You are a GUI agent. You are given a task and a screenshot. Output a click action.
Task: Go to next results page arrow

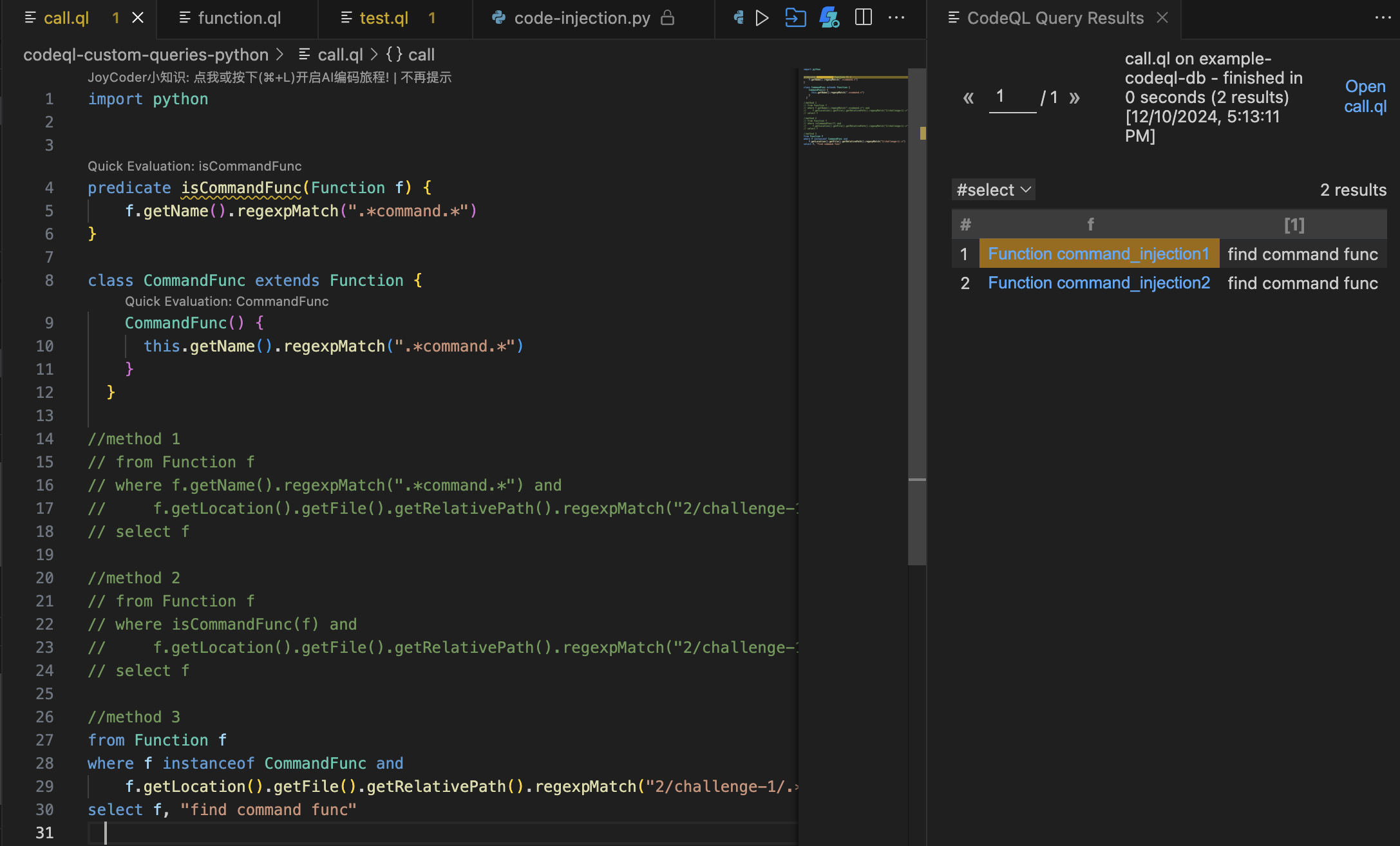[x=1074, y=98]
